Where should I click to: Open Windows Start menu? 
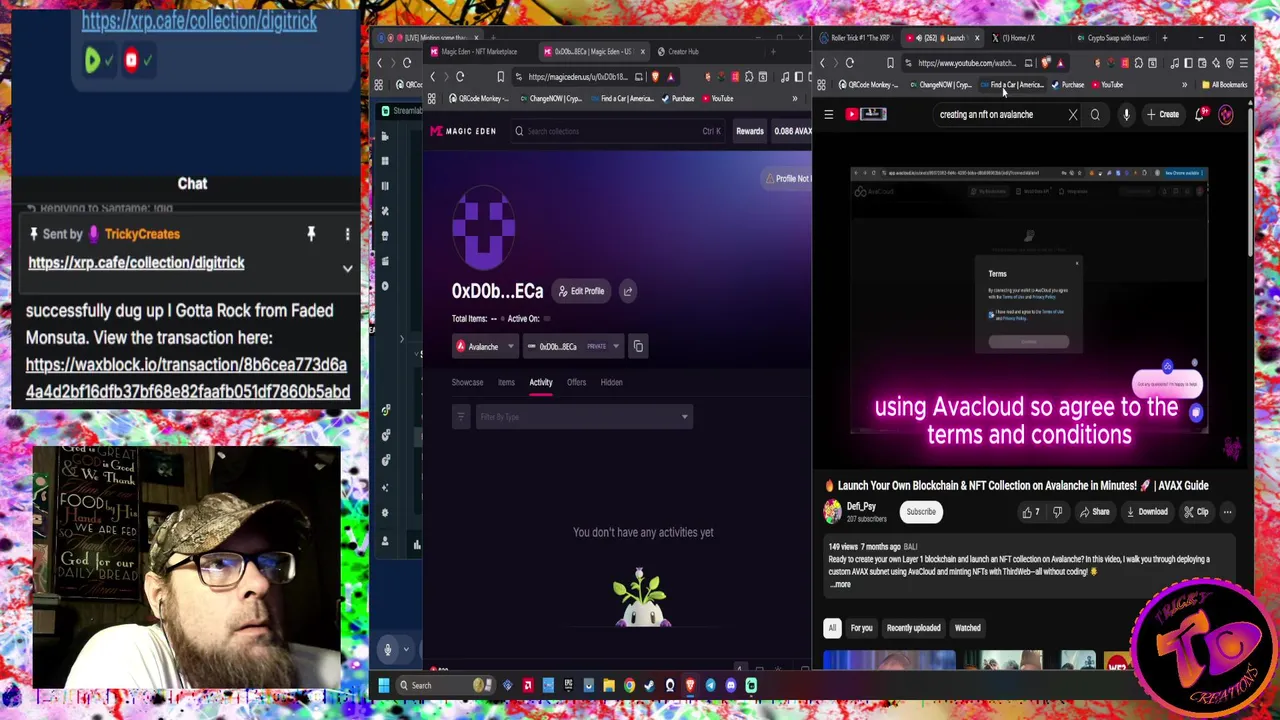(383, 685)
